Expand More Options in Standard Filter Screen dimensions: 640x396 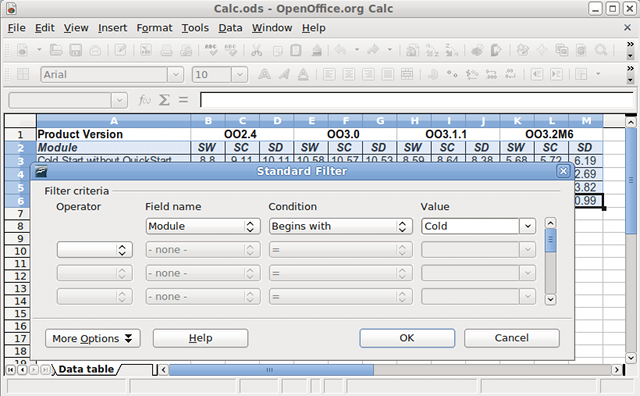[x=93, y=338]
